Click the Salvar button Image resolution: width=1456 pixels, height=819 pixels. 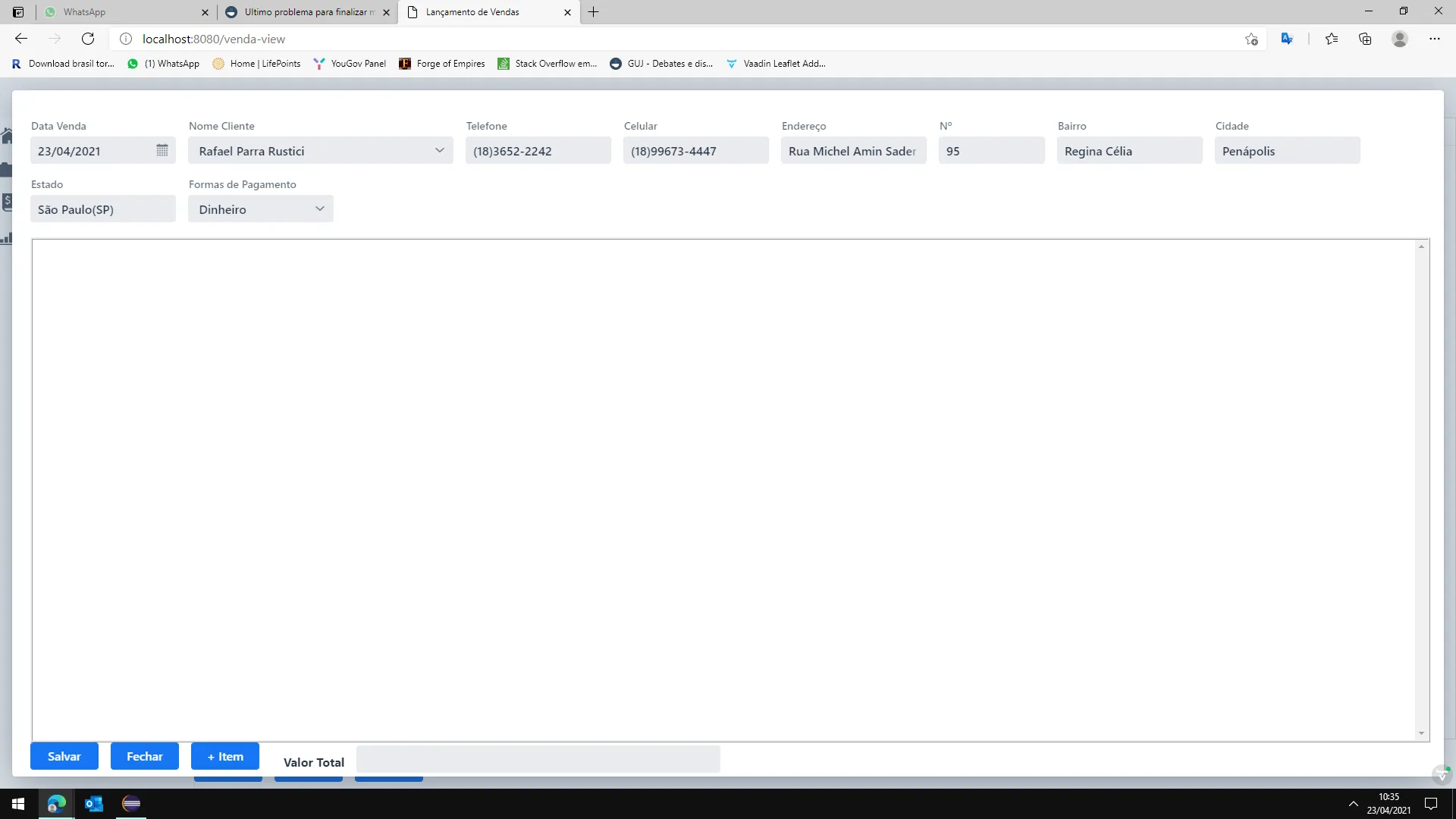(x=64, y=756)
